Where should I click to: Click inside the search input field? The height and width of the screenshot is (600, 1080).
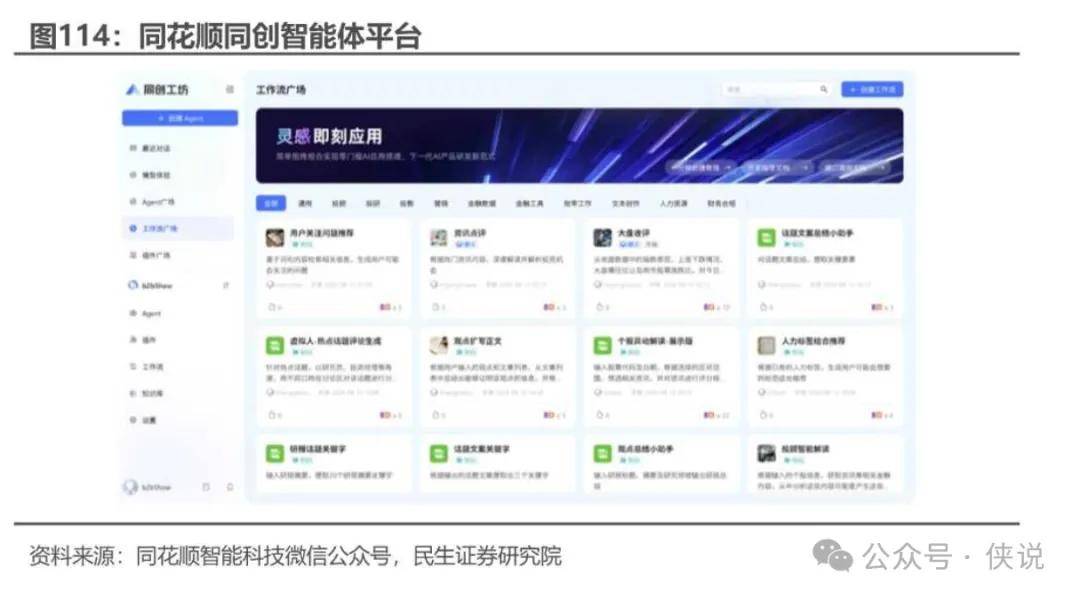777,90
